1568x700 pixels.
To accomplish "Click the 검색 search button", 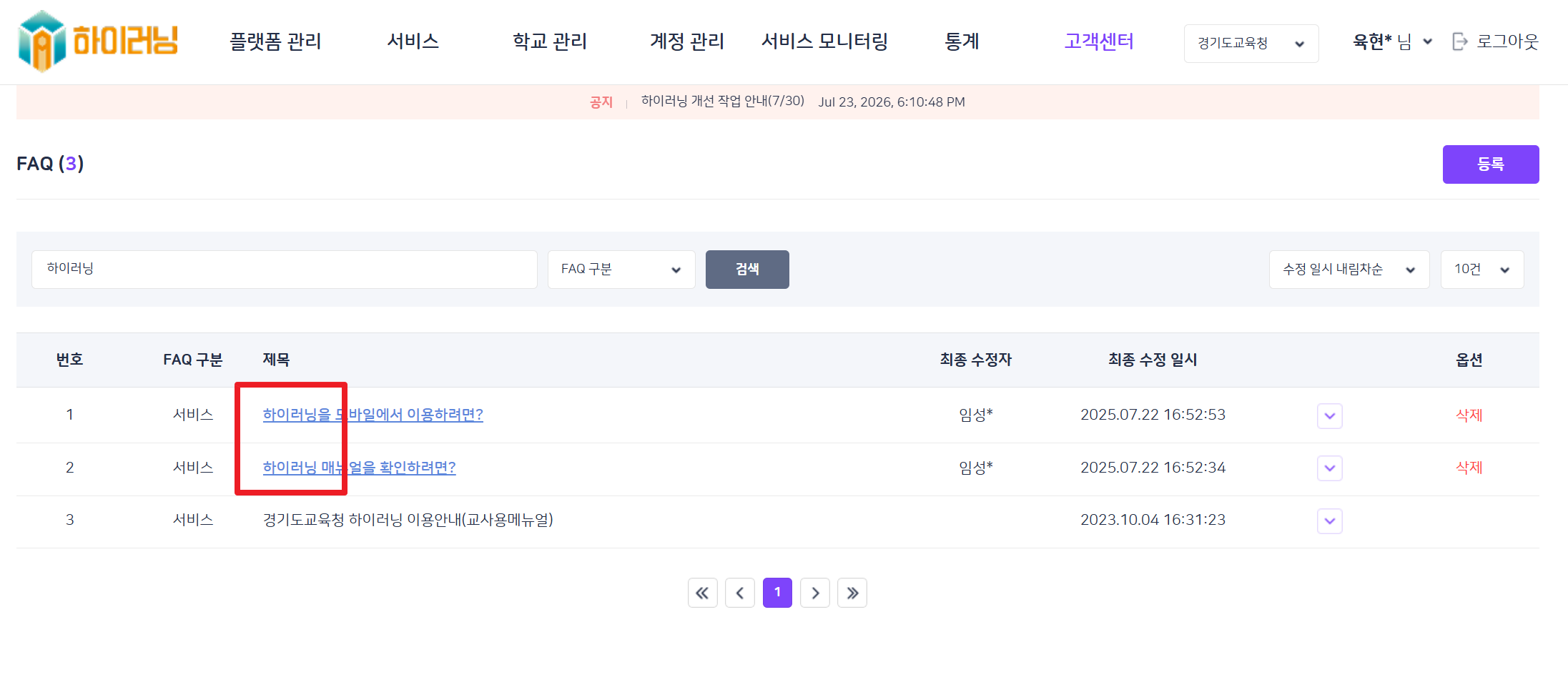I will 747,270.
